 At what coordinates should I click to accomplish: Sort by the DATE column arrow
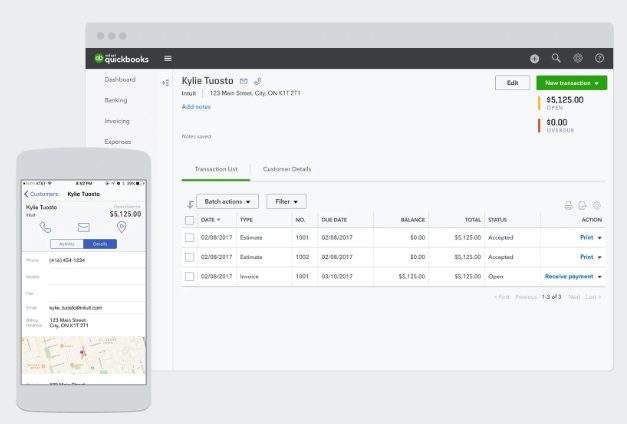[x=218, y=220]
